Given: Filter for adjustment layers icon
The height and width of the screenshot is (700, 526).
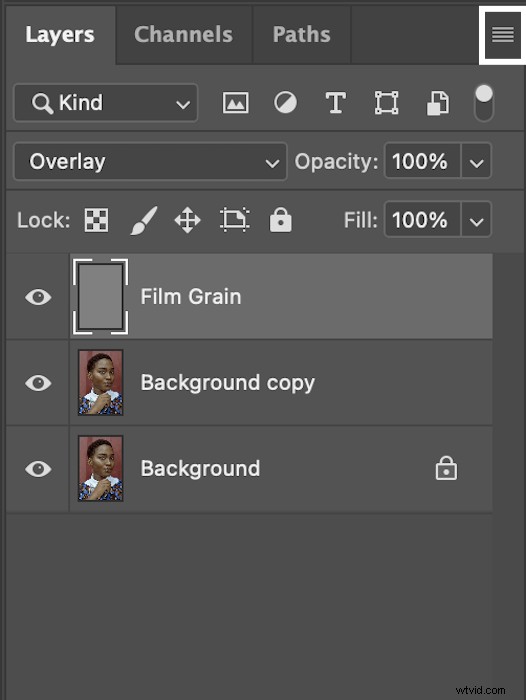Looking at the screenshot, I should point(285,103).
